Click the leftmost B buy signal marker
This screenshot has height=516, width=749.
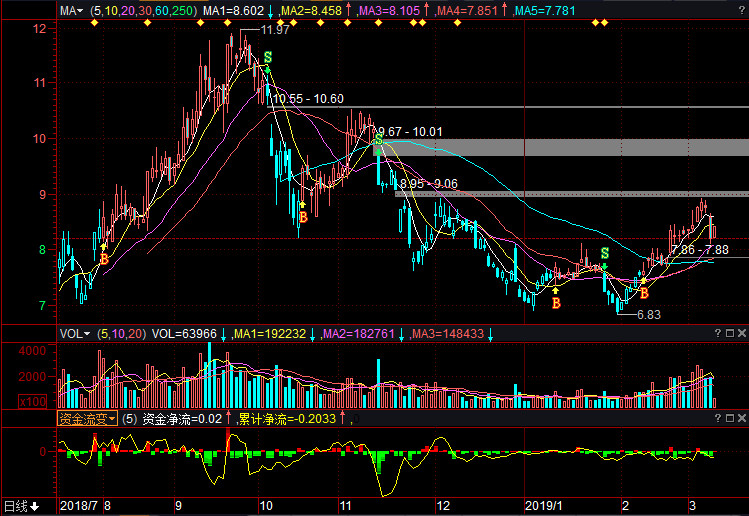tap(103, 258)
